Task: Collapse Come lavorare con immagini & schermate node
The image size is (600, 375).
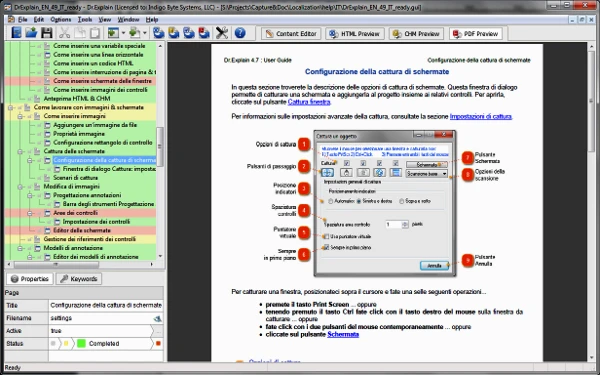Action: coord(10,108)
